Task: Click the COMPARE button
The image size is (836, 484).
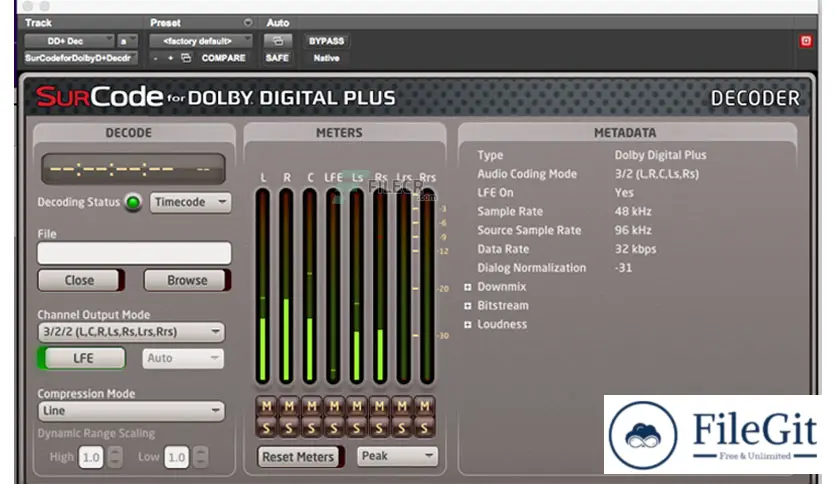Action: (x=223, y=58)
